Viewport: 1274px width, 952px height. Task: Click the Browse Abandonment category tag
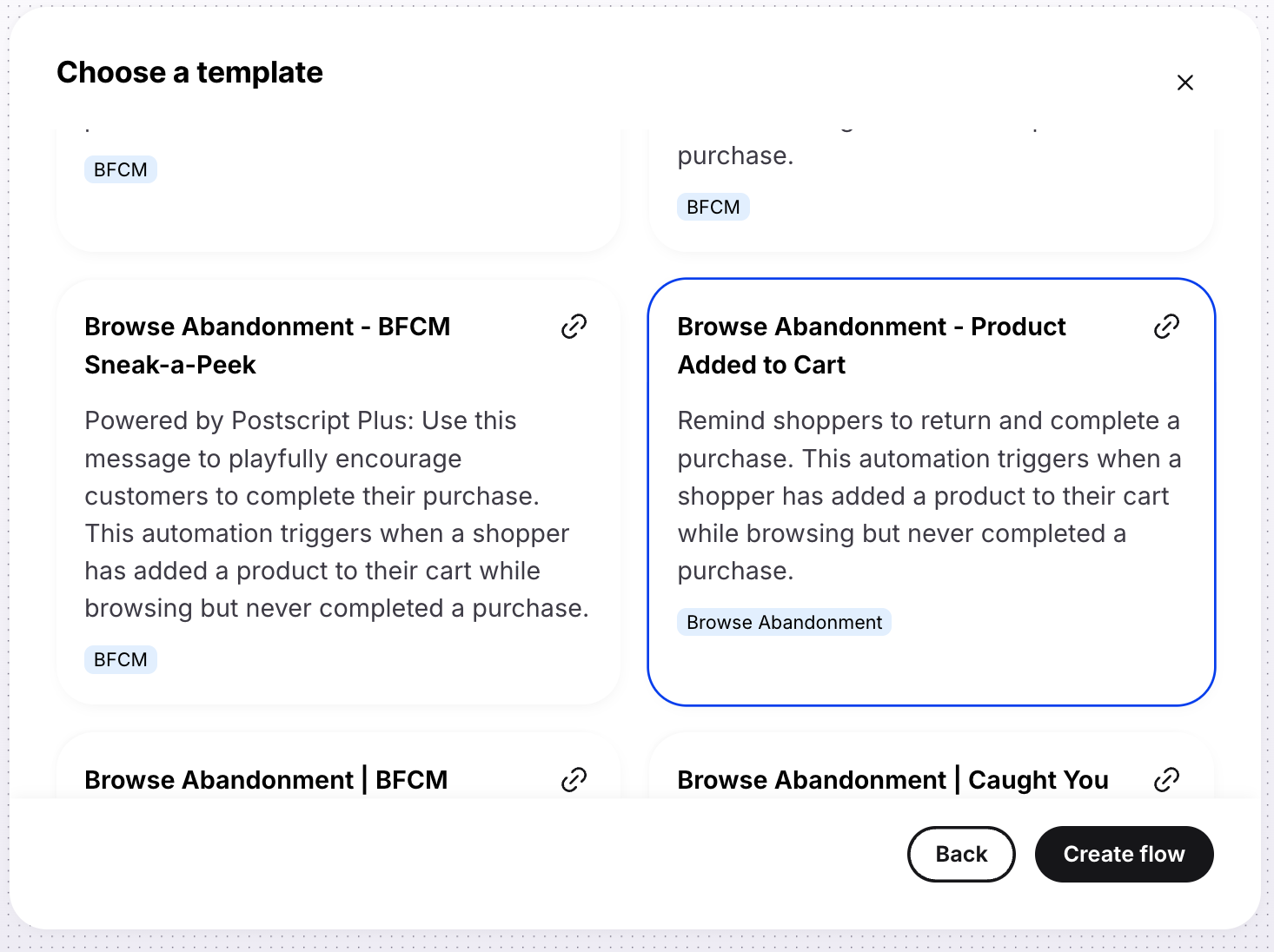(784, 622)
